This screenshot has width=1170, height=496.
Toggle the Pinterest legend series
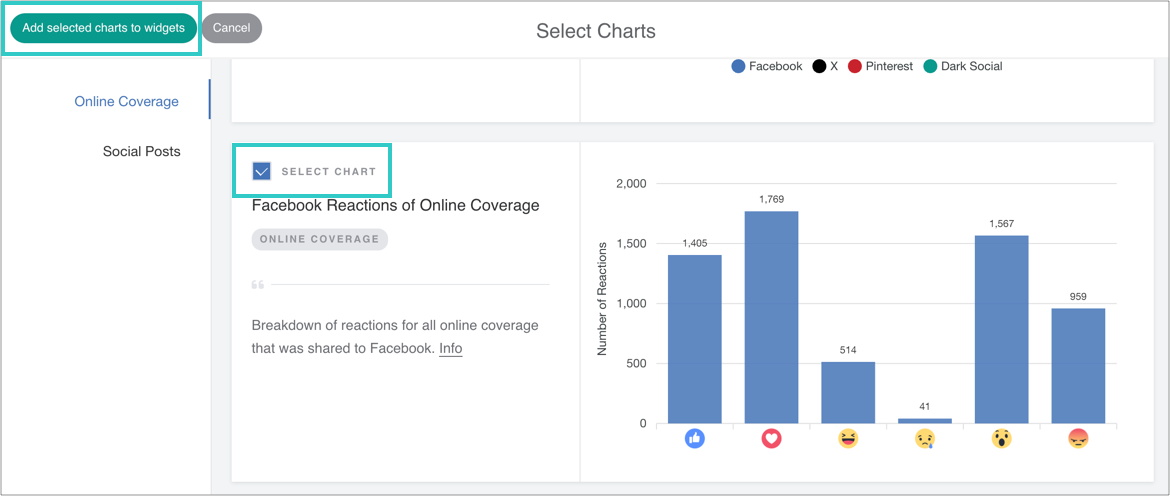[880, 66]
